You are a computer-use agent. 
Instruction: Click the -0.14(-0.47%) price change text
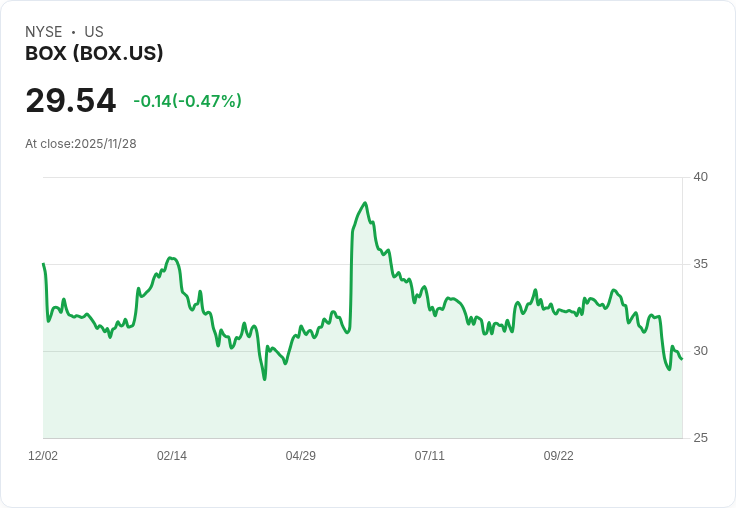187,101
